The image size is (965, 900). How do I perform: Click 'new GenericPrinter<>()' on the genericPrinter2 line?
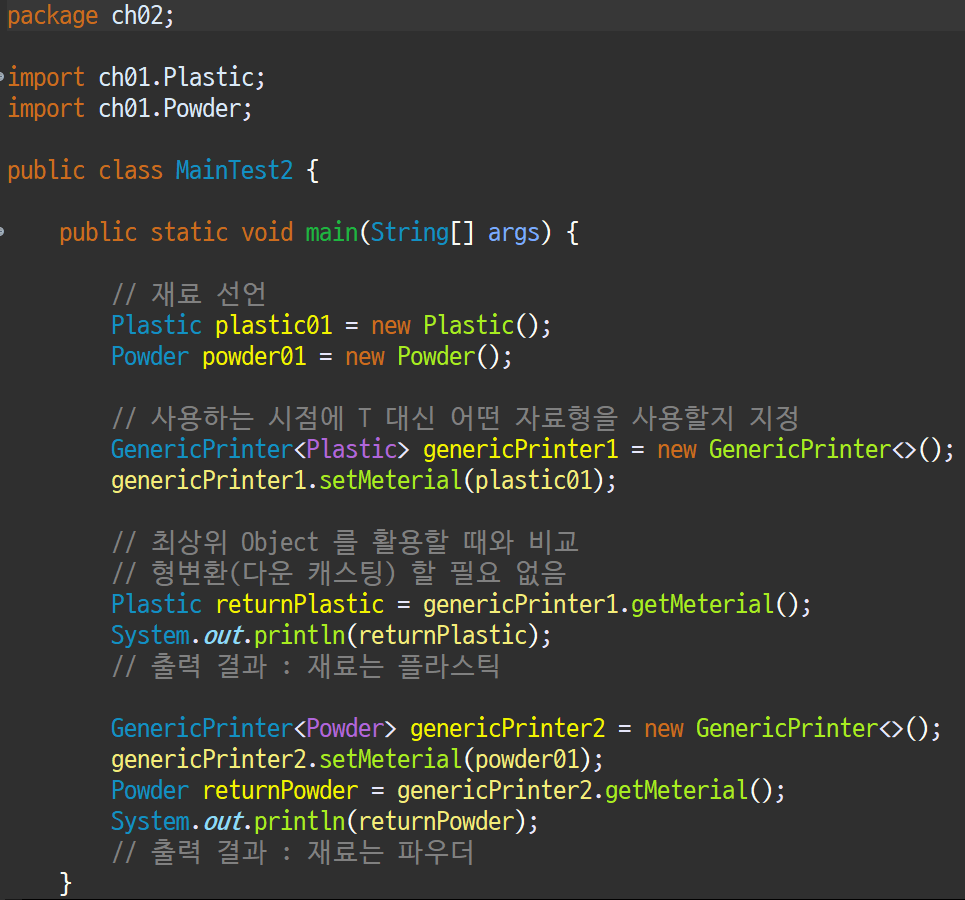793,728
